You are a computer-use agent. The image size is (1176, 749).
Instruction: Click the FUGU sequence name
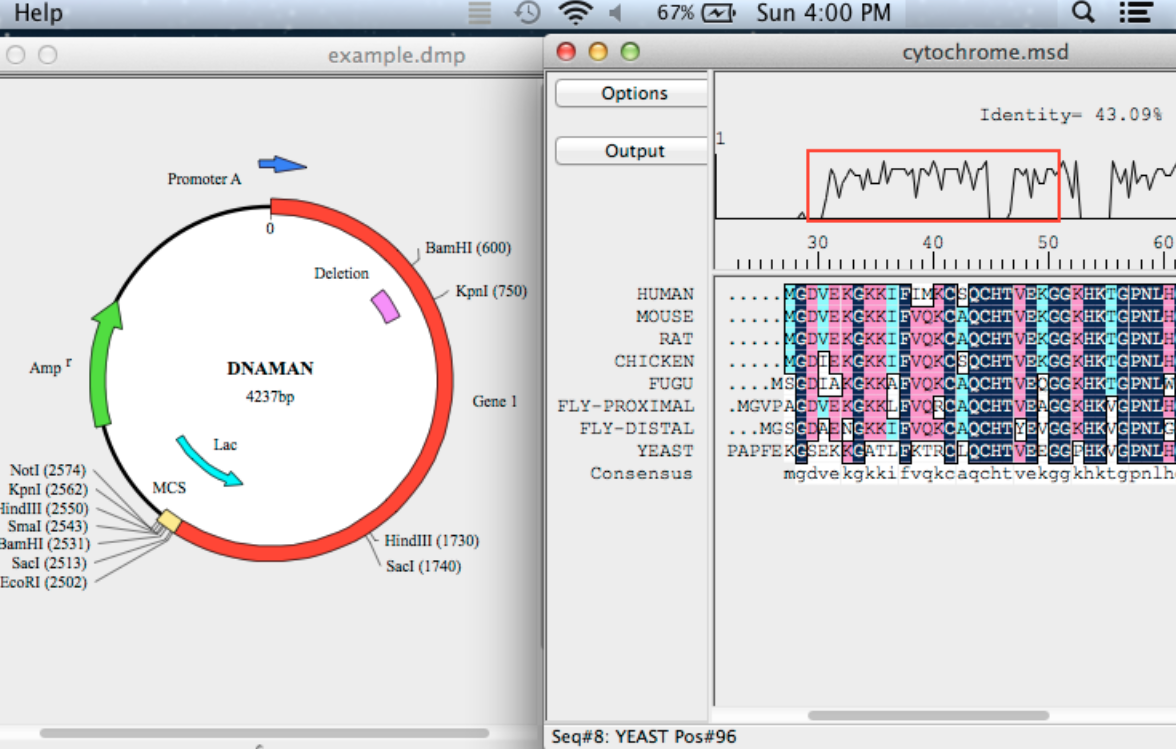(x=670, y=384)
